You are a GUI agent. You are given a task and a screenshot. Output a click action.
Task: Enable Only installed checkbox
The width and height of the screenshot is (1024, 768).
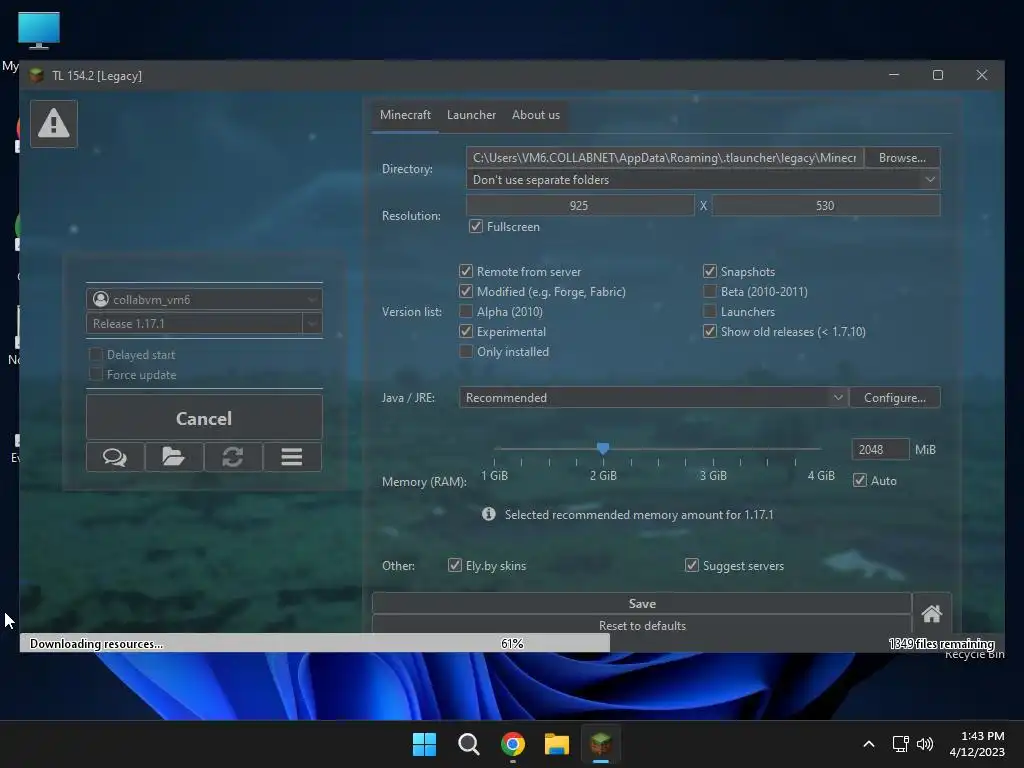coord(466,351)
